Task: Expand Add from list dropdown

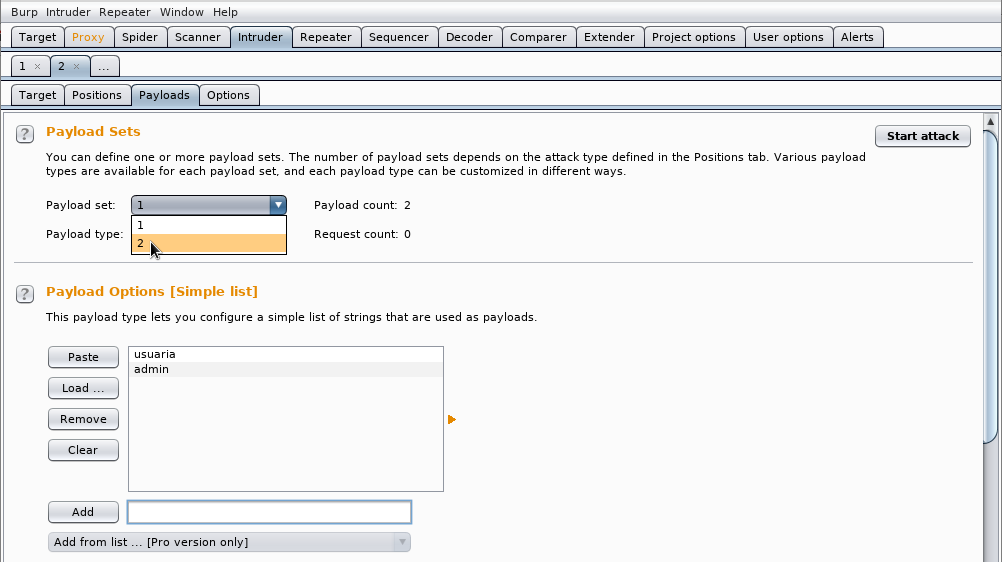Action: tap(402, 542)
